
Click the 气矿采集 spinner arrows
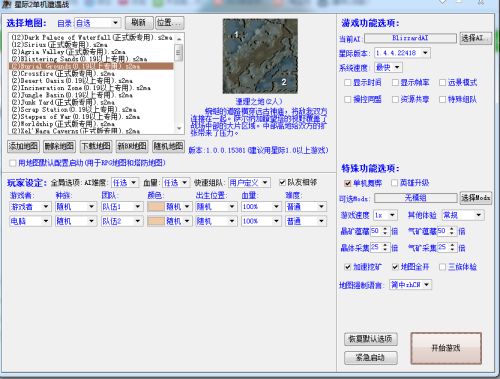click(452, 247)
